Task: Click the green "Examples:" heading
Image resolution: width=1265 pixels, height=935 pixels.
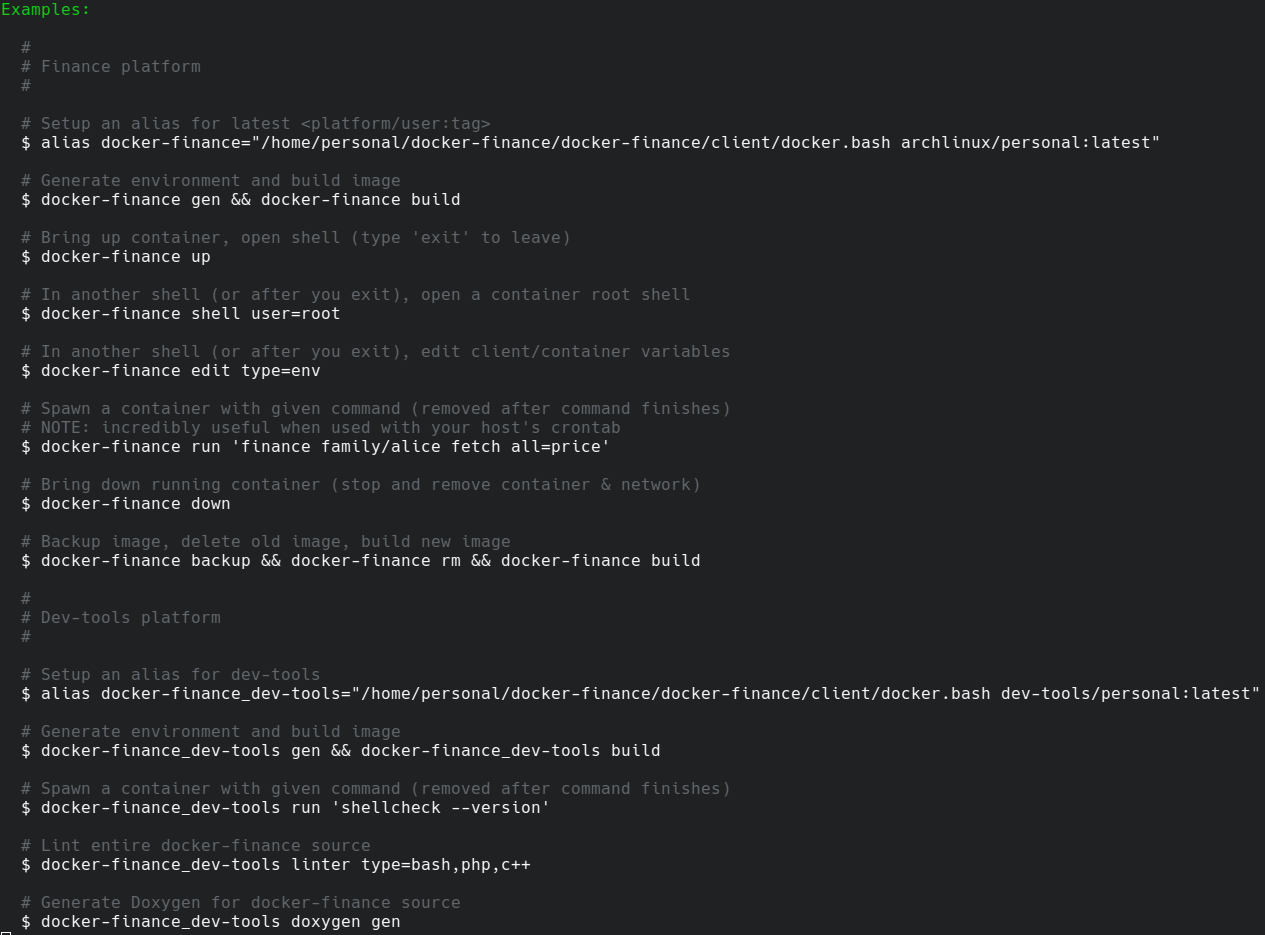Action: pos(45,9)
